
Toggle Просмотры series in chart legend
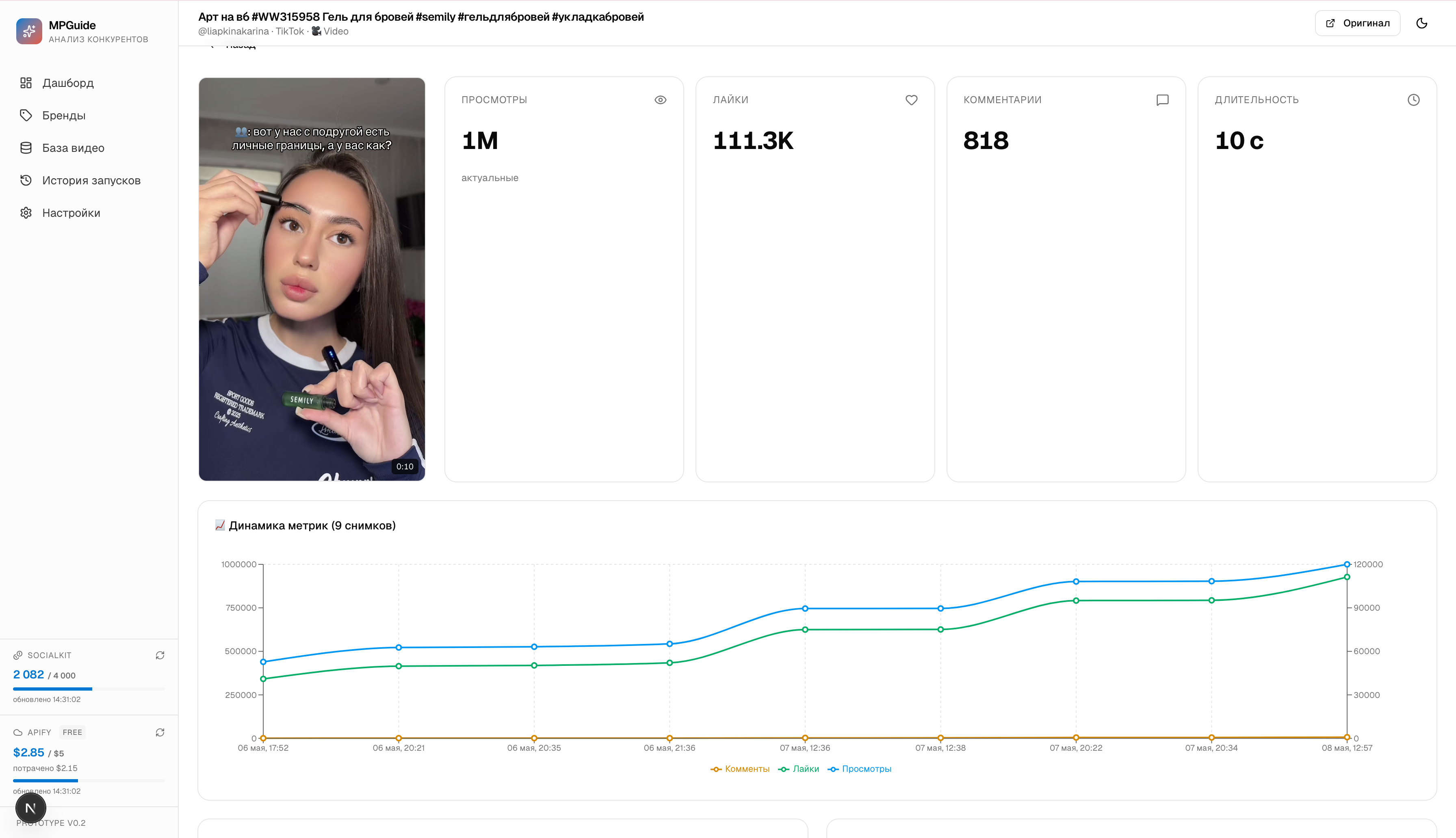pyautogui.click(x=860, y=769)
